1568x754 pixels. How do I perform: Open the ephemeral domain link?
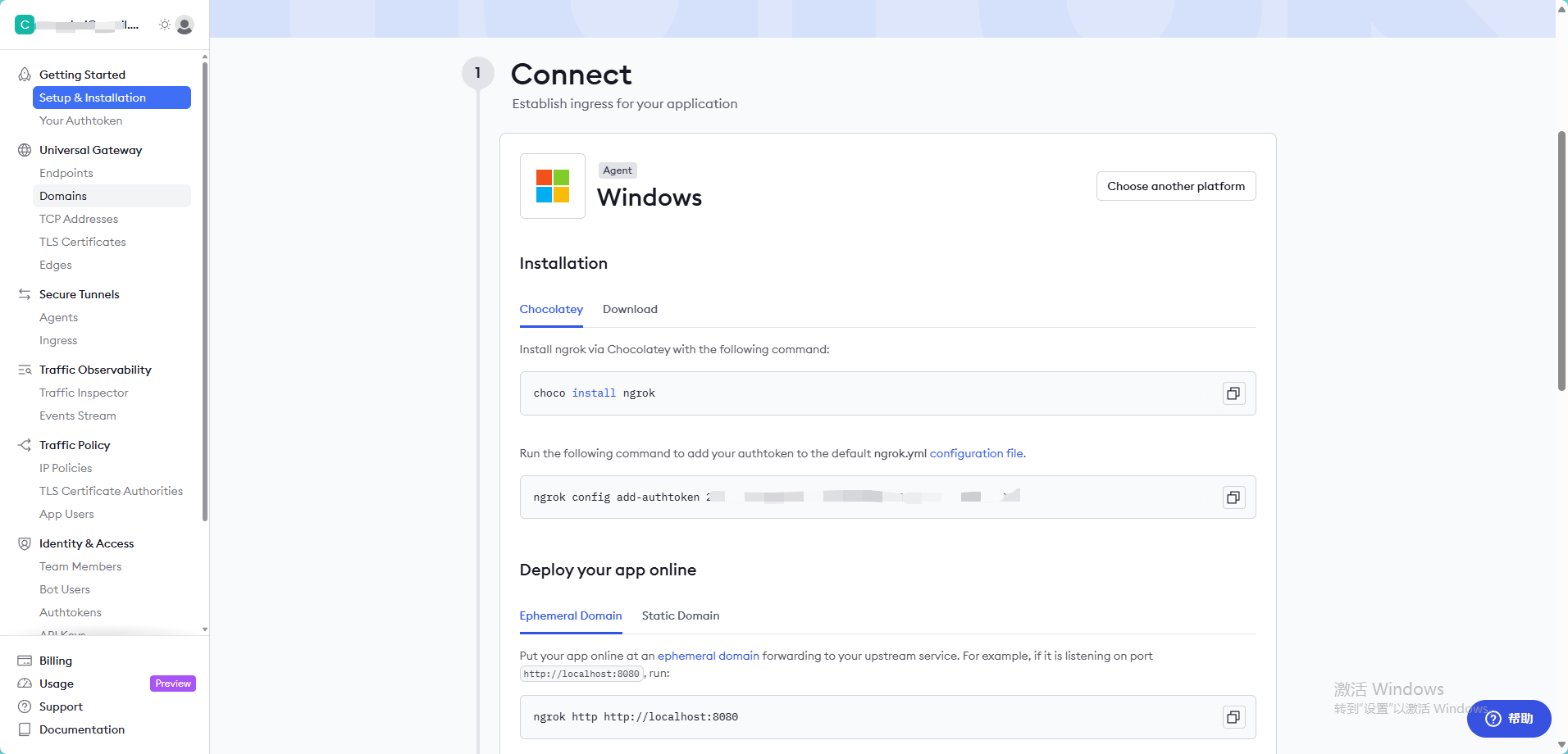point(709,656)
